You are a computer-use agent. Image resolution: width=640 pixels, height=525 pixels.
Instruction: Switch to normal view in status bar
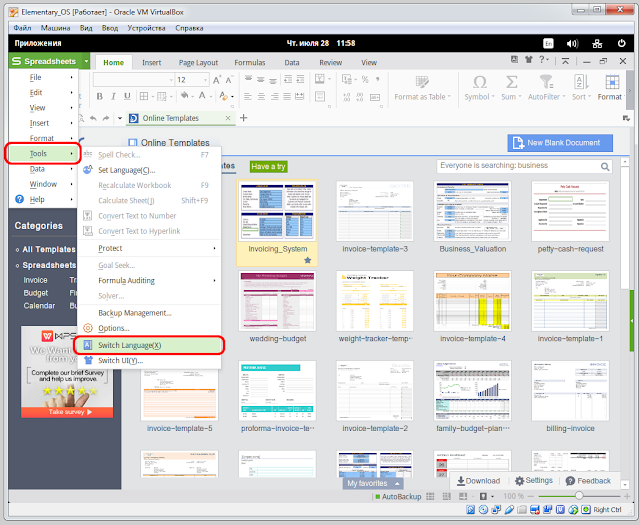[x=431, y=496]
